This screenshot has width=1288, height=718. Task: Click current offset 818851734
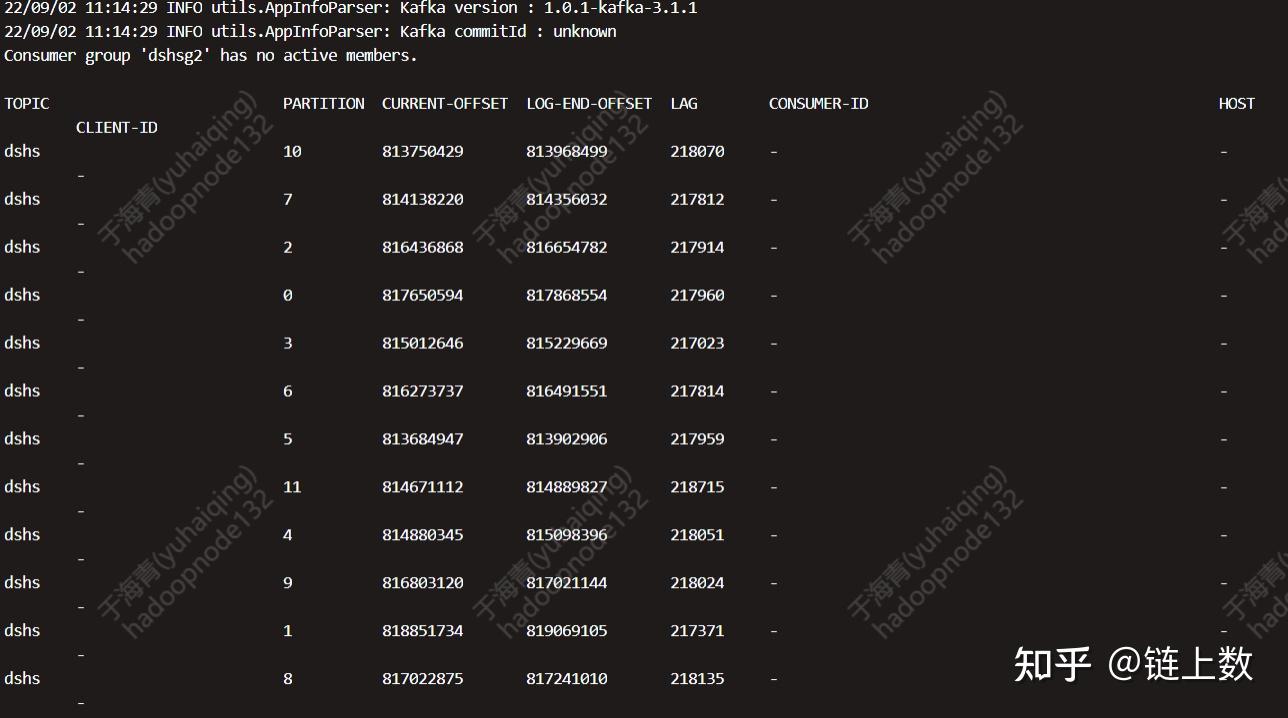click(423, 631)
